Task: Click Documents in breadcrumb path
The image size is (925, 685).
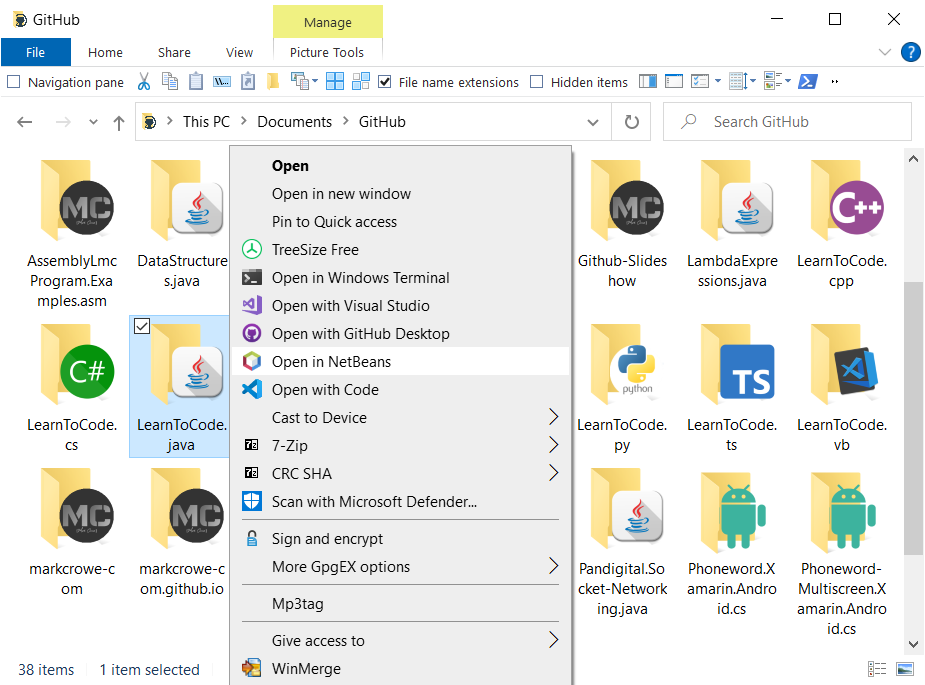Action: pyautogui.click(x=294, y=122)
